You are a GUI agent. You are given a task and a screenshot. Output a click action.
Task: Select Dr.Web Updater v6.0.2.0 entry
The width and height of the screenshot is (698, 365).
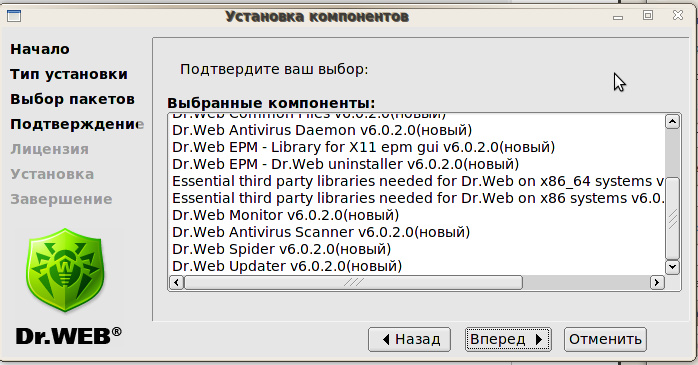coord(287,266)
